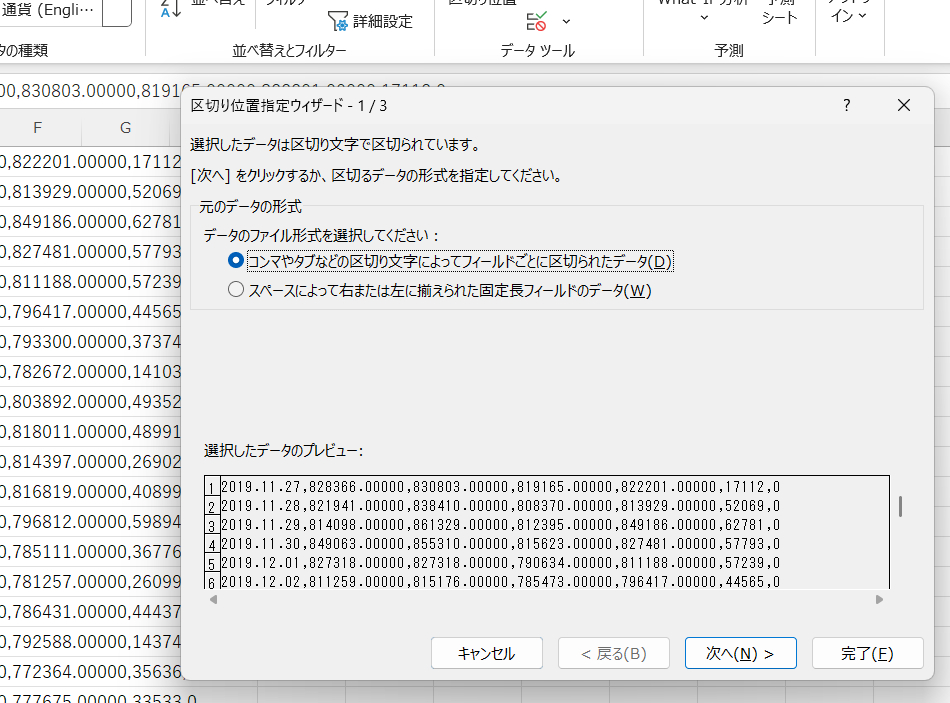Click the cell containing 796417.00000,44565
This screenshot has width=950, height=703.
coord(91,312)
